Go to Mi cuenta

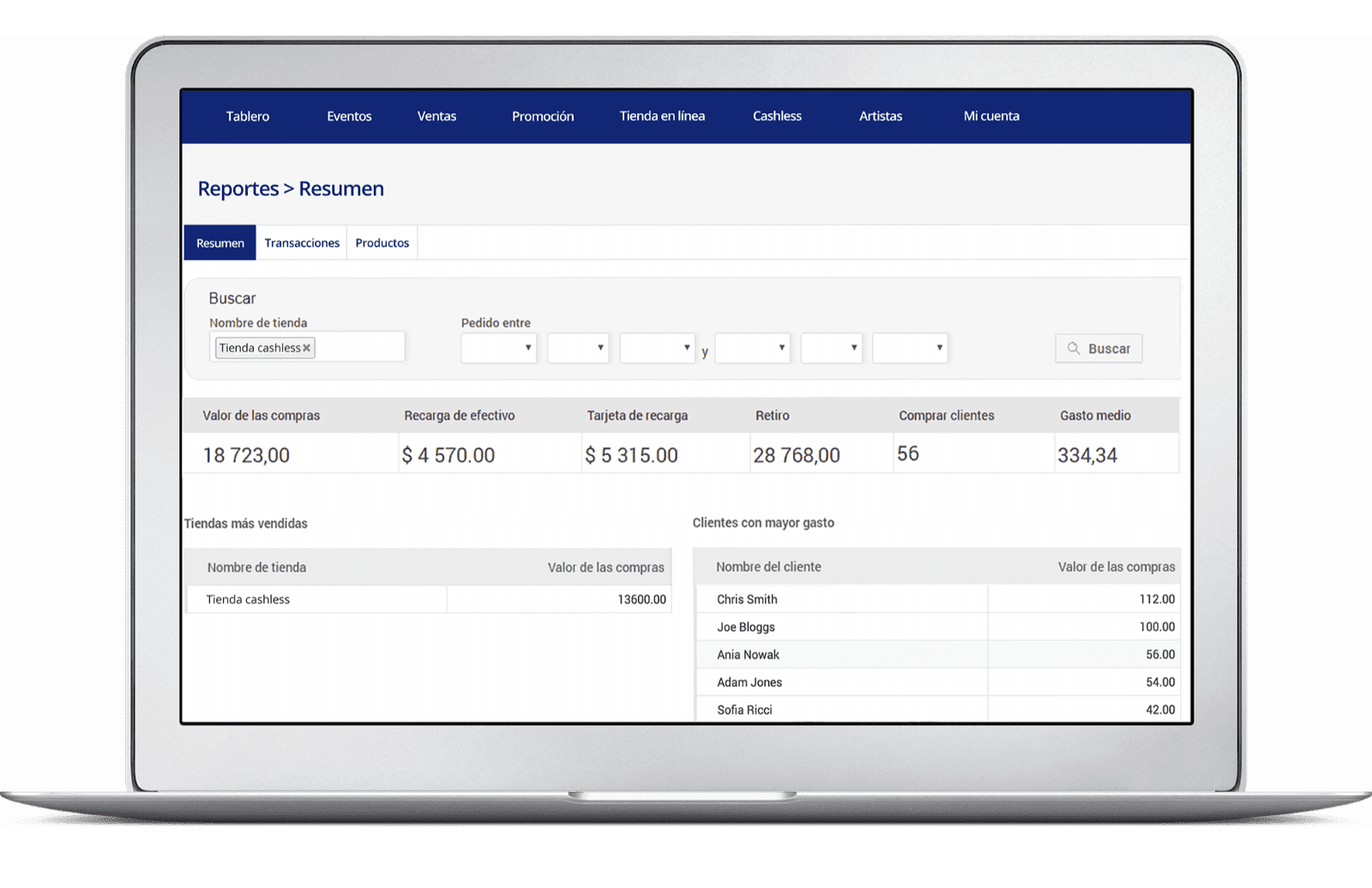991,117
